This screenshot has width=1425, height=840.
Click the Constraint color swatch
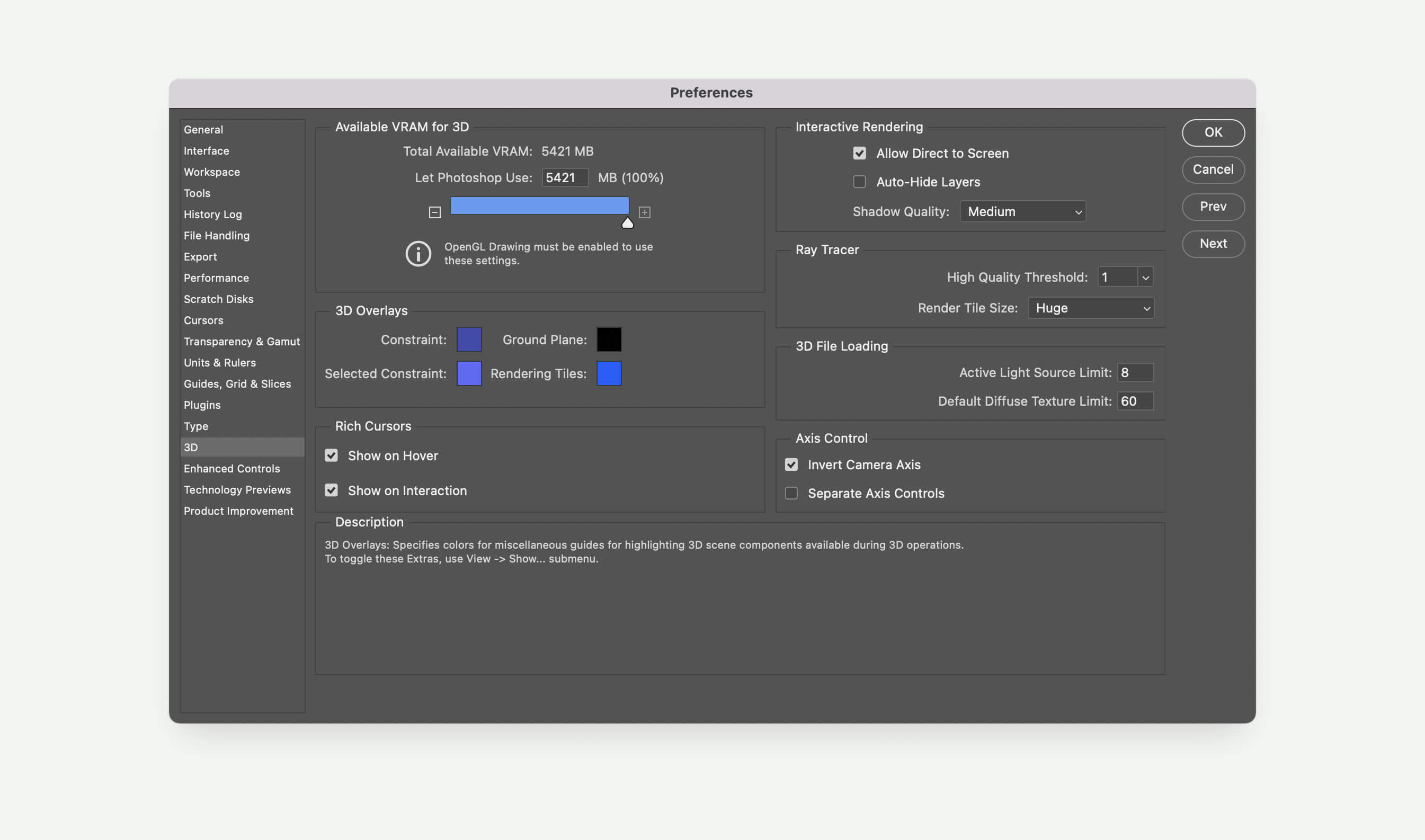[469, 339]
